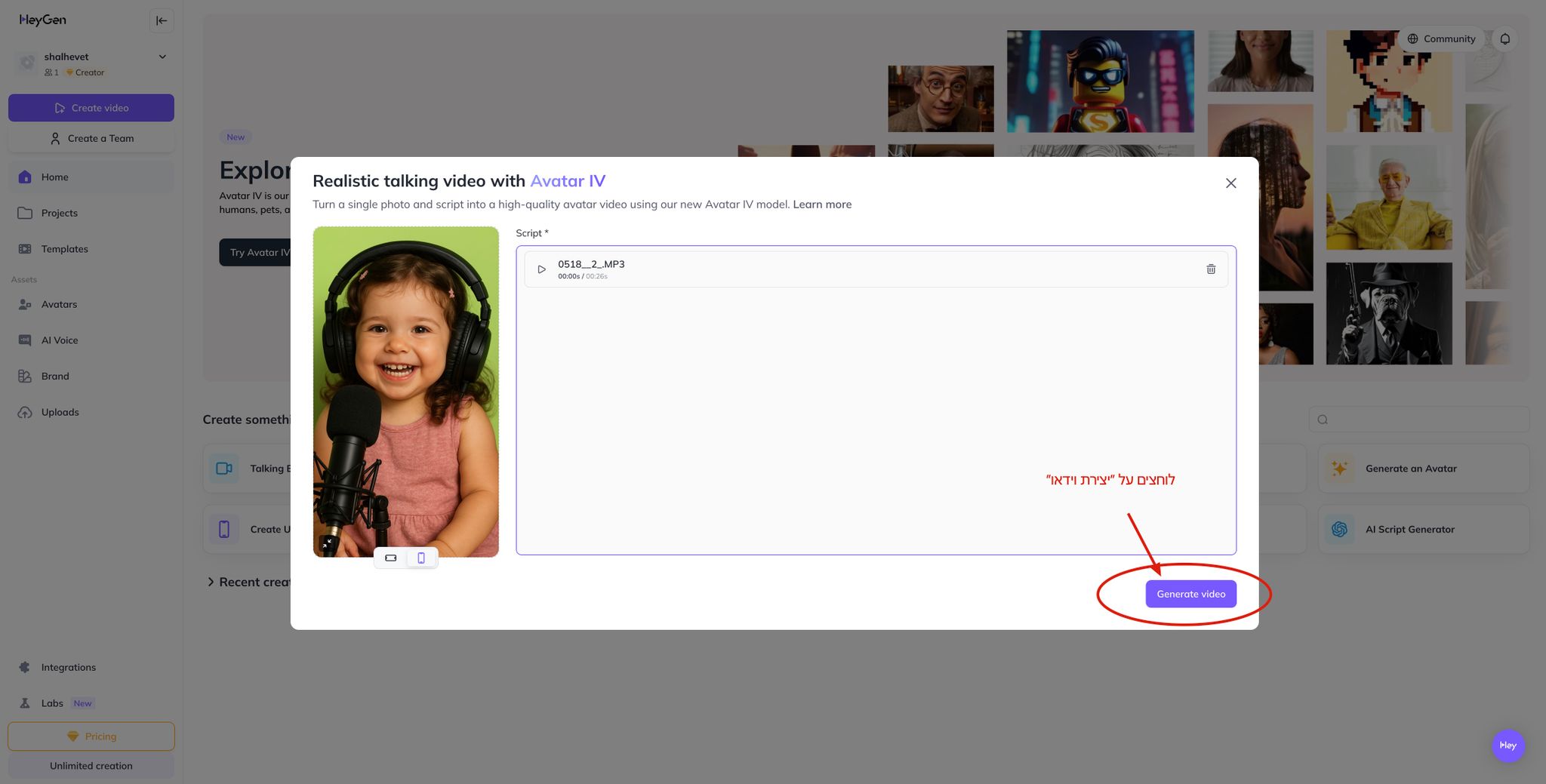This screenshot has width=1546, height=784.
Task: Open AI Voice section
Action: [60, 340]
